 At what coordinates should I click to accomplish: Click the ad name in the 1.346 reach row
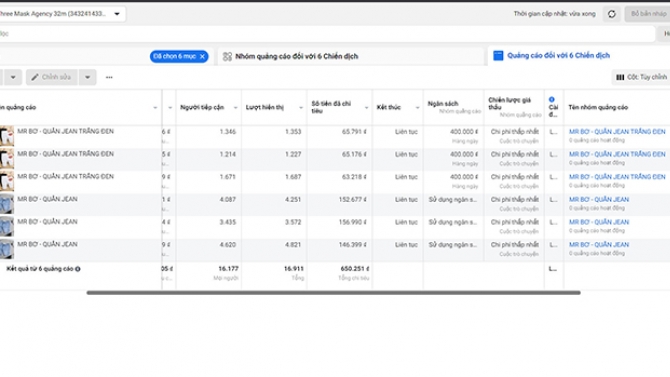[x=65, y=131]
